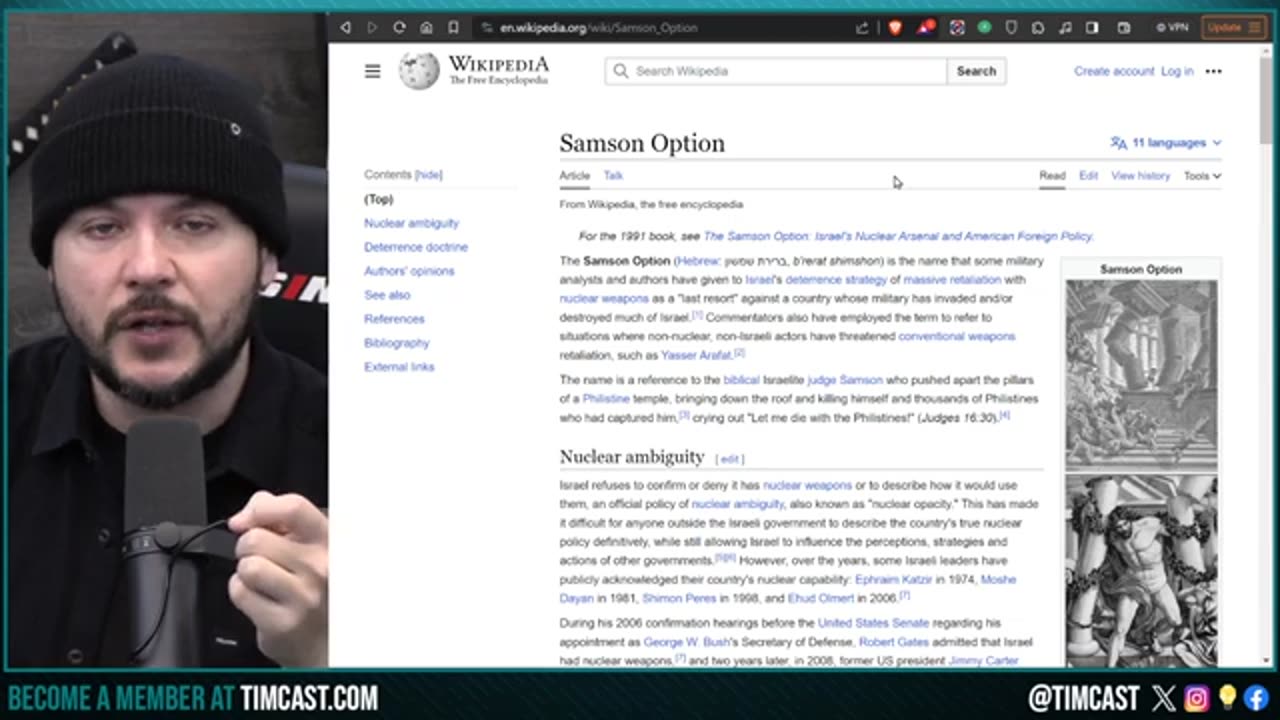
Task: Open the Log in link
Action: (1177, 71)
